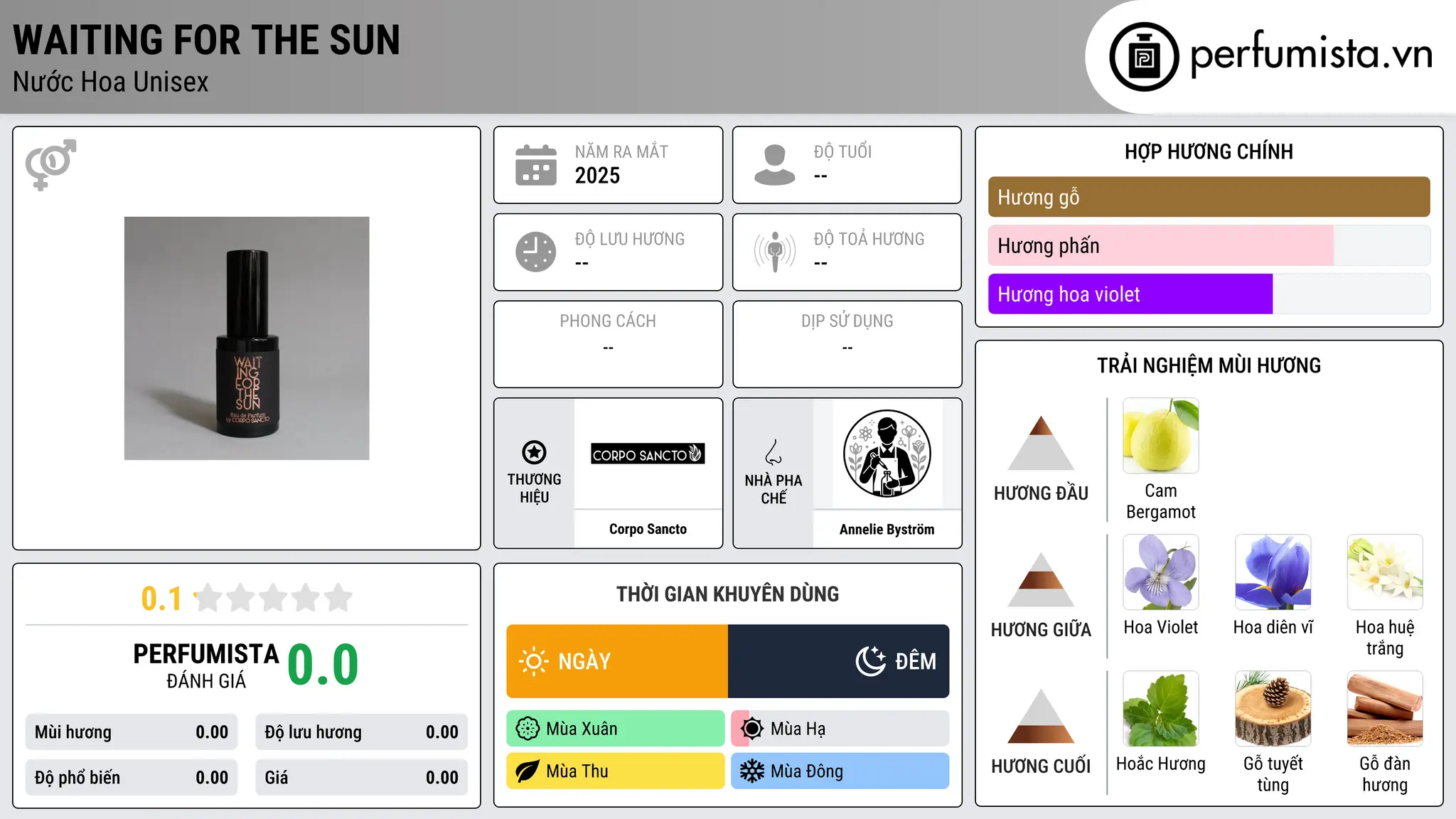Click the five-star rating row
Viewport: 1456px width, 819px height.
tap(273, 598)
